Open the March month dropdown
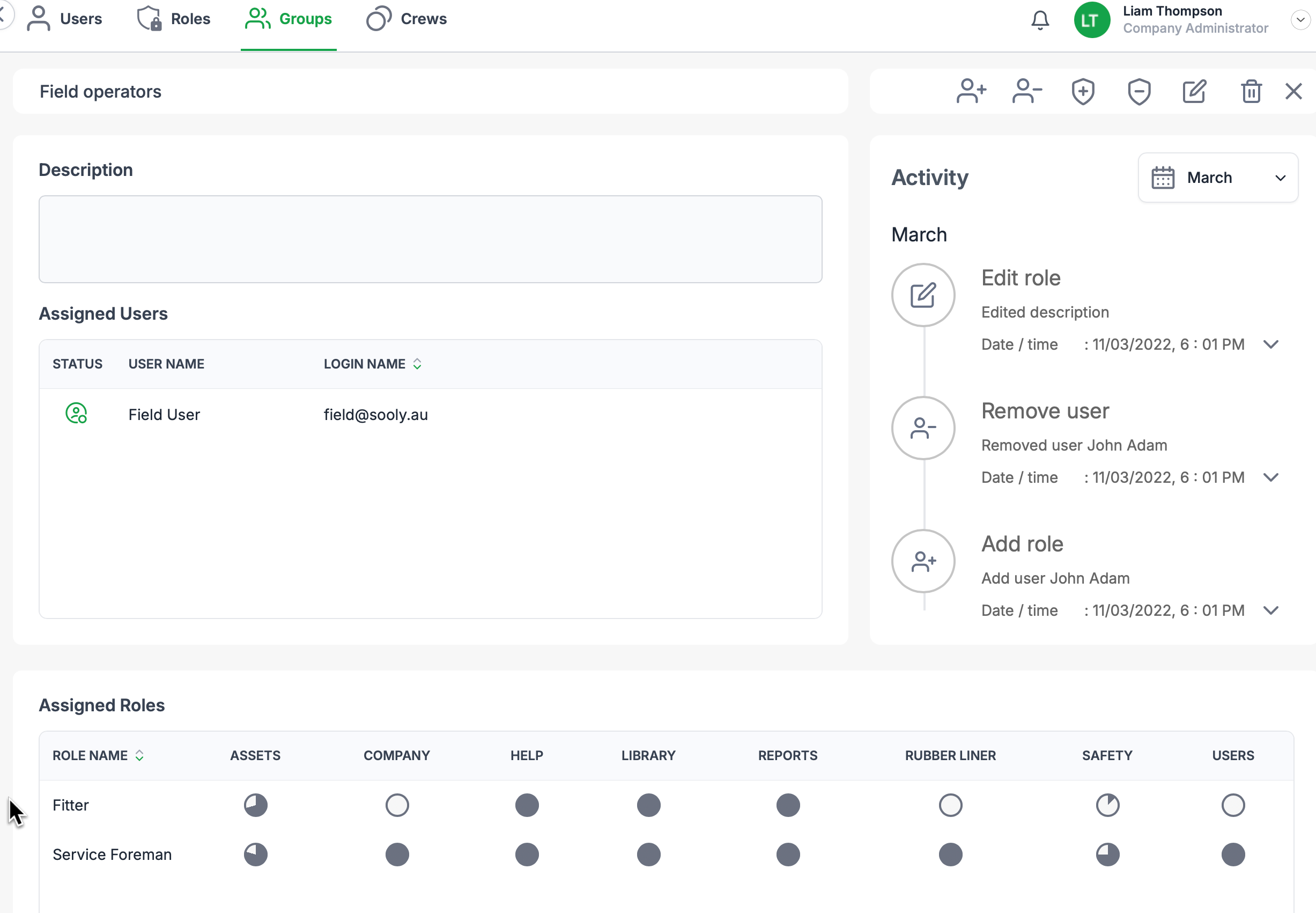 [x=1218, y=178]
